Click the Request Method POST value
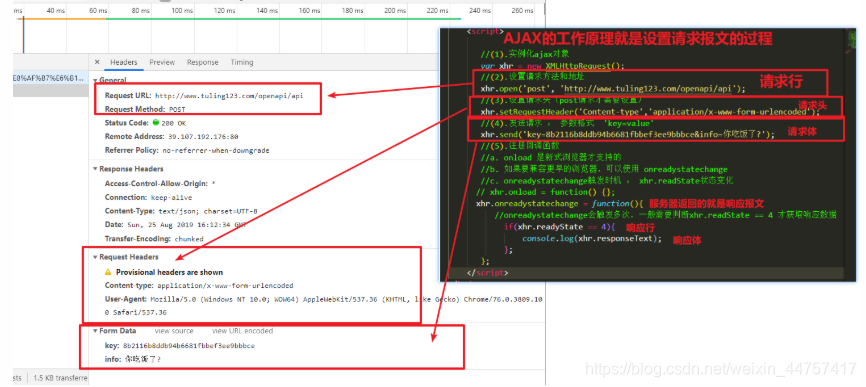This screenshot has width=866, height=387. [177, 109]
